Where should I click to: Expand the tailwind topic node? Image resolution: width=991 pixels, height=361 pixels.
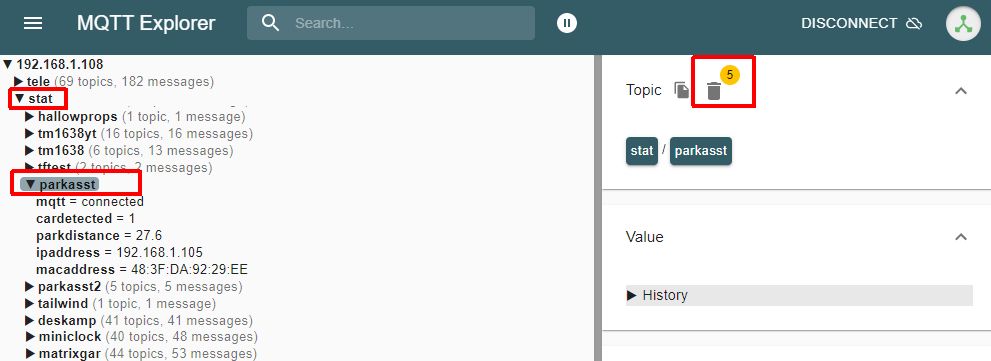coord(30,304)
